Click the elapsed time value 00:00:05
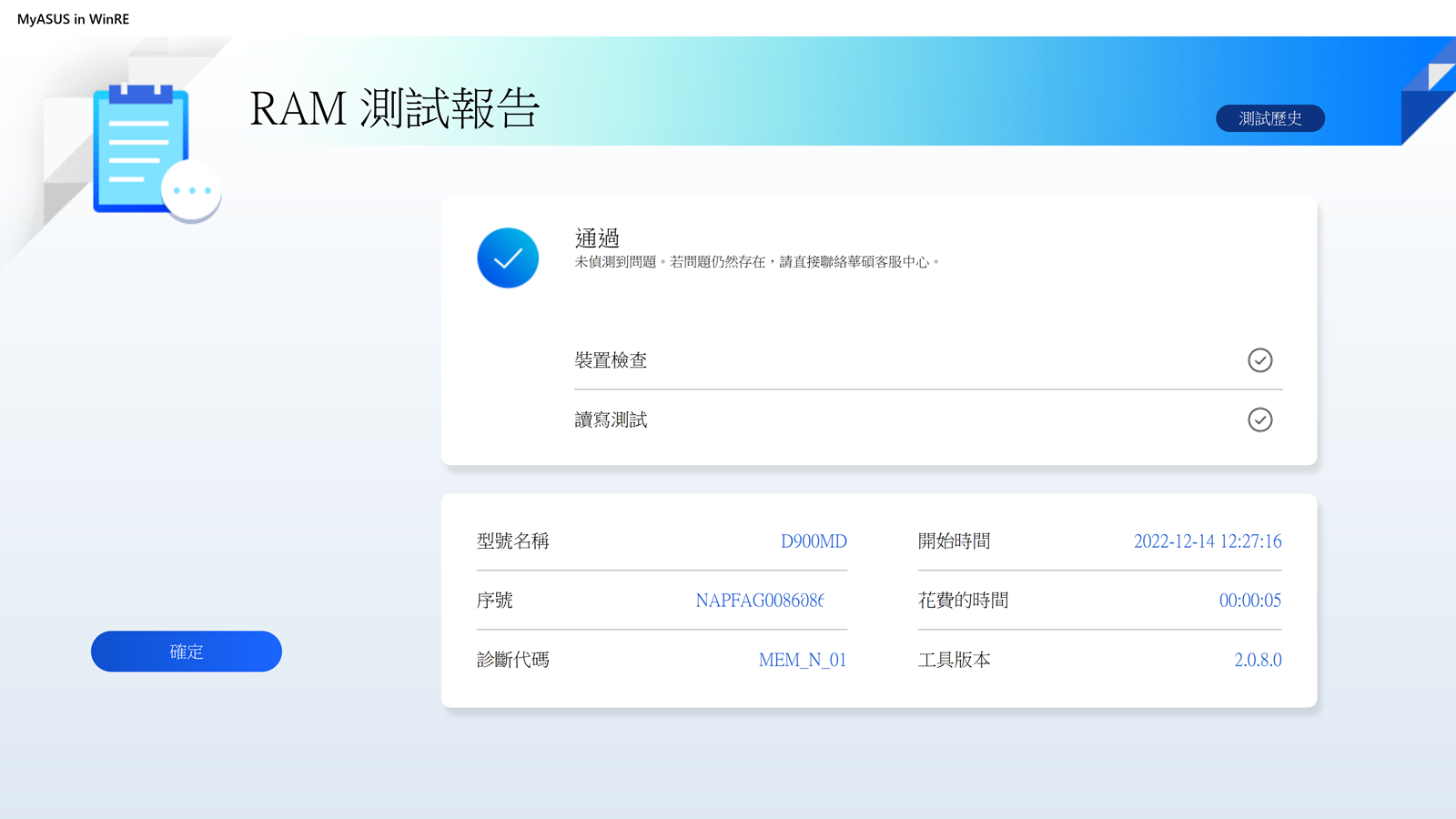This screenshot has width=1456, height=819. click(x=1249, y=601)
